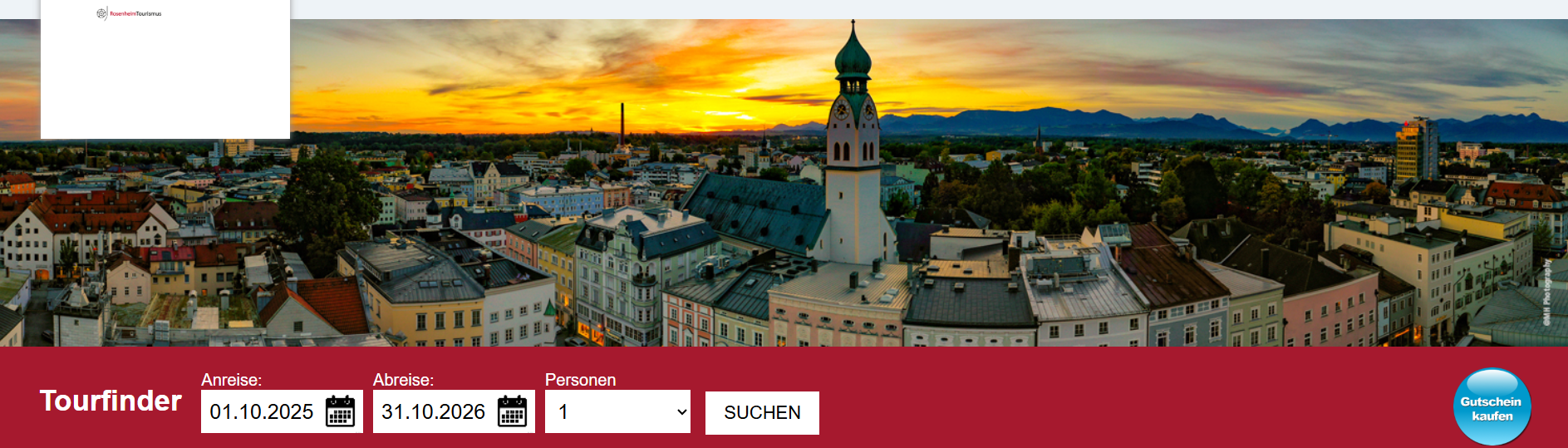Viewport: 1568px width, 448px height.
Task: Click the tall chimney in the panorama
Action: click(x=622, y=124)
